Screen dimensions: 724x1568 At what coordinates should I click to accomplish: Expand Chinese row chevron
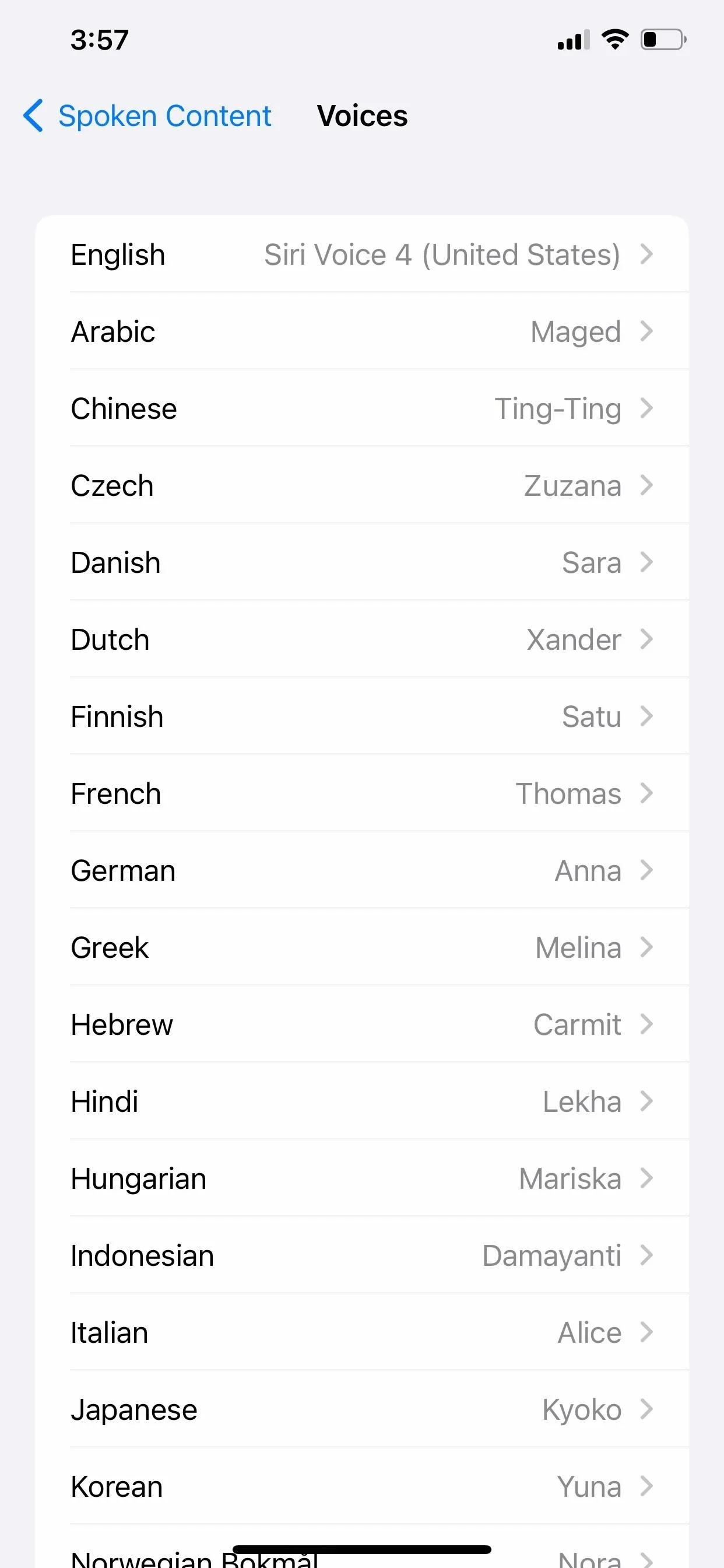pos(646,408)
